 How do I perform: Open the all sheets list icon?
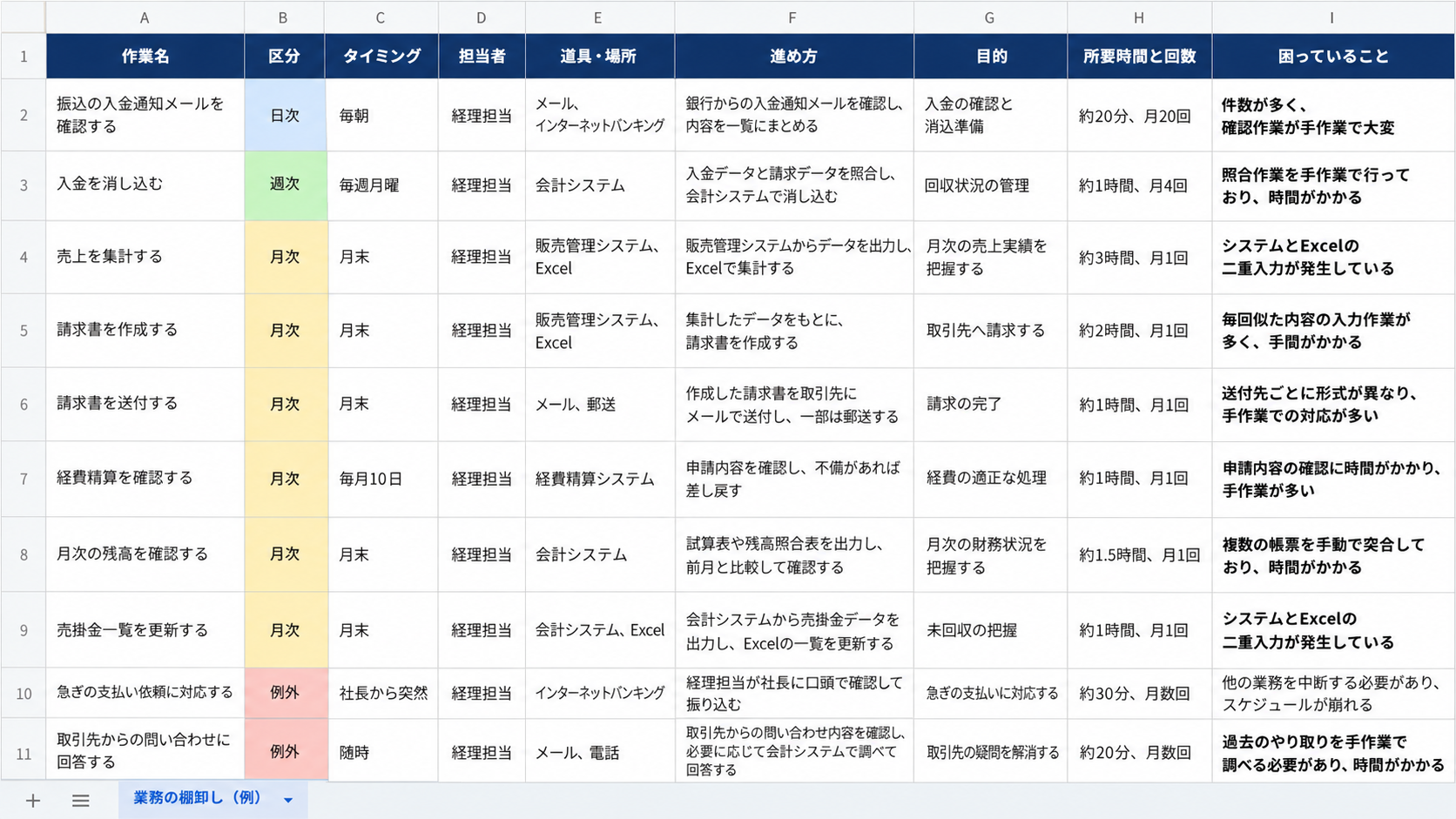(80, 801)
